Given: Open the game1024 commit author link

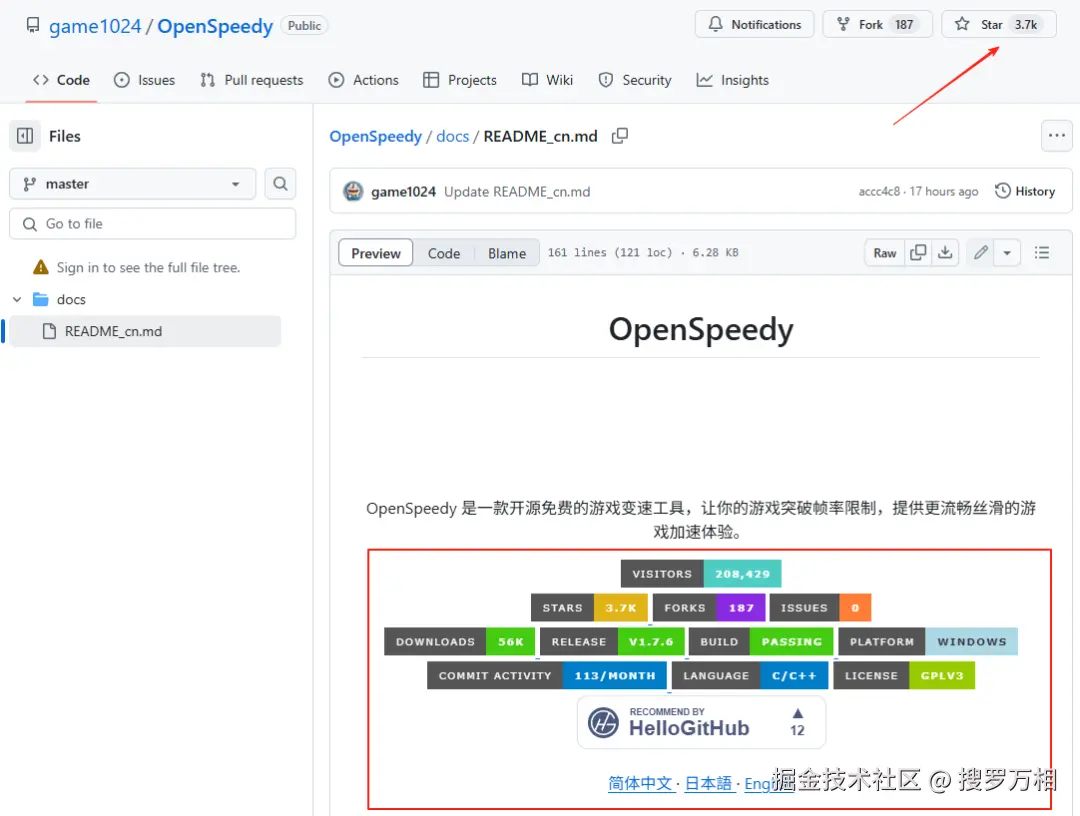Looking at the screenshot, I should 404,191.
